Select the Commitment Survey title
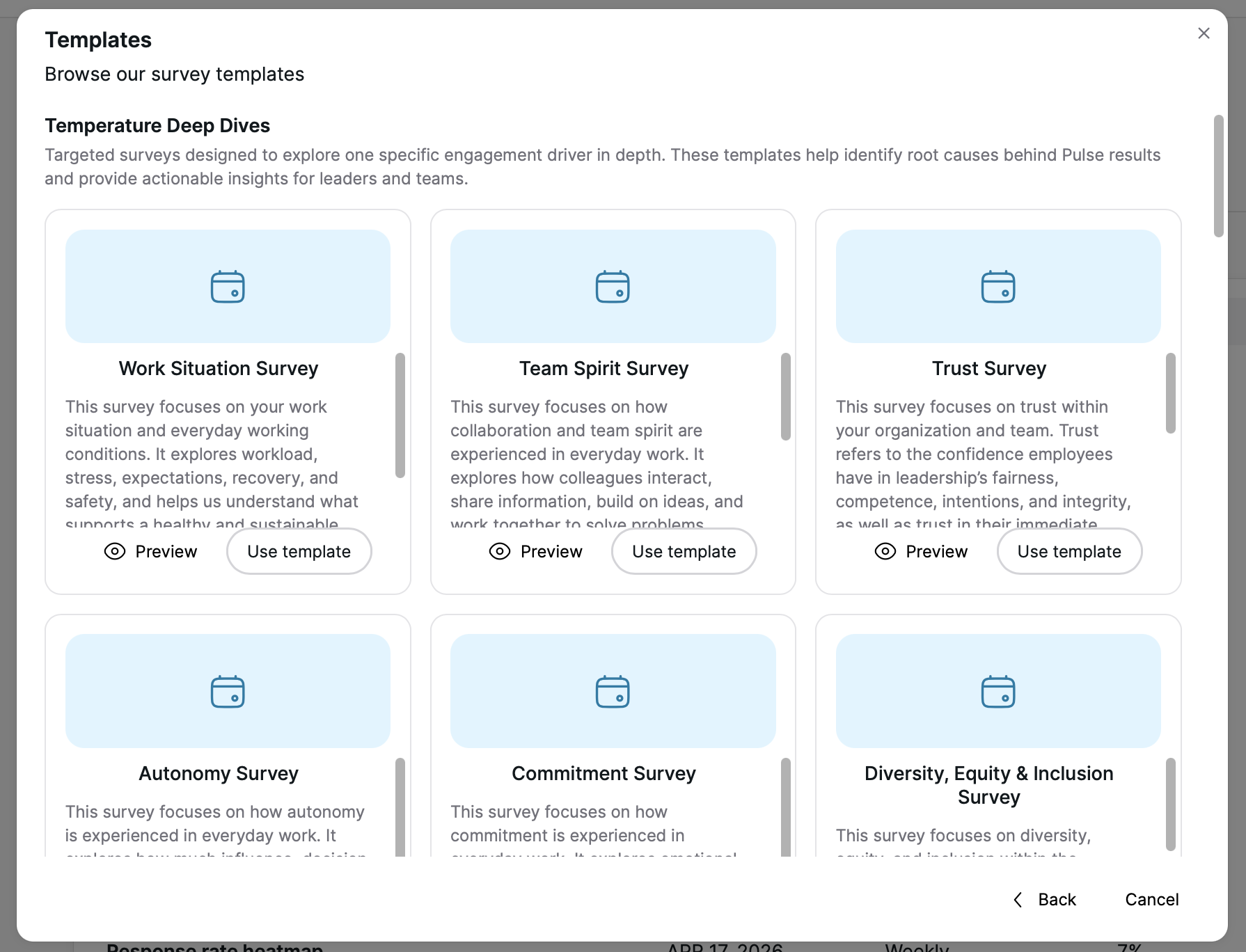Image resolution: width=1246 pixels, height=952 pixels. (604, 774)
